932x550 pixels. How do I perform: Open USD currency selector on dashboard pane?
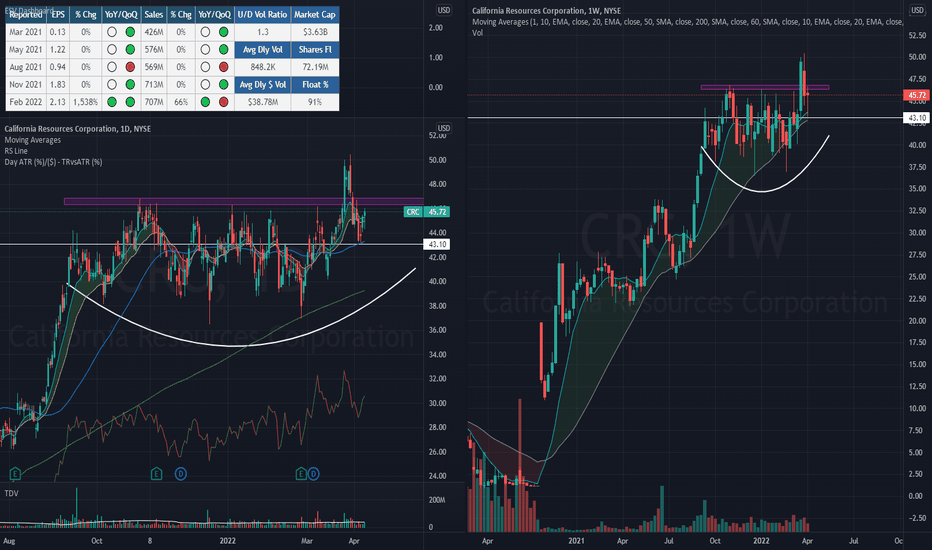click(x=443, y=10)
